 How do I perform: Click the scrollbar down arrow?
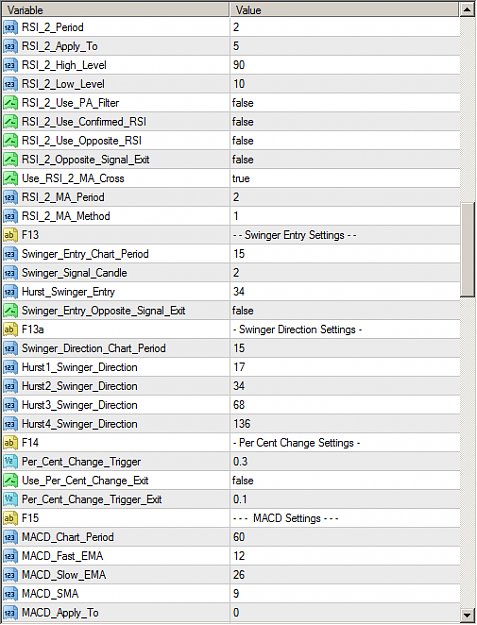pyautogui.click(x=467, y=614)
